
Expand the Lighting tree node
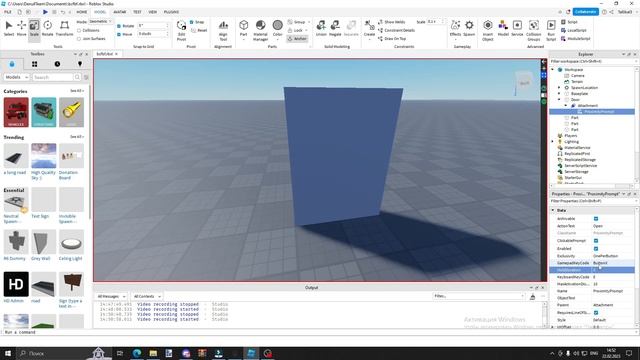(553, 142)
